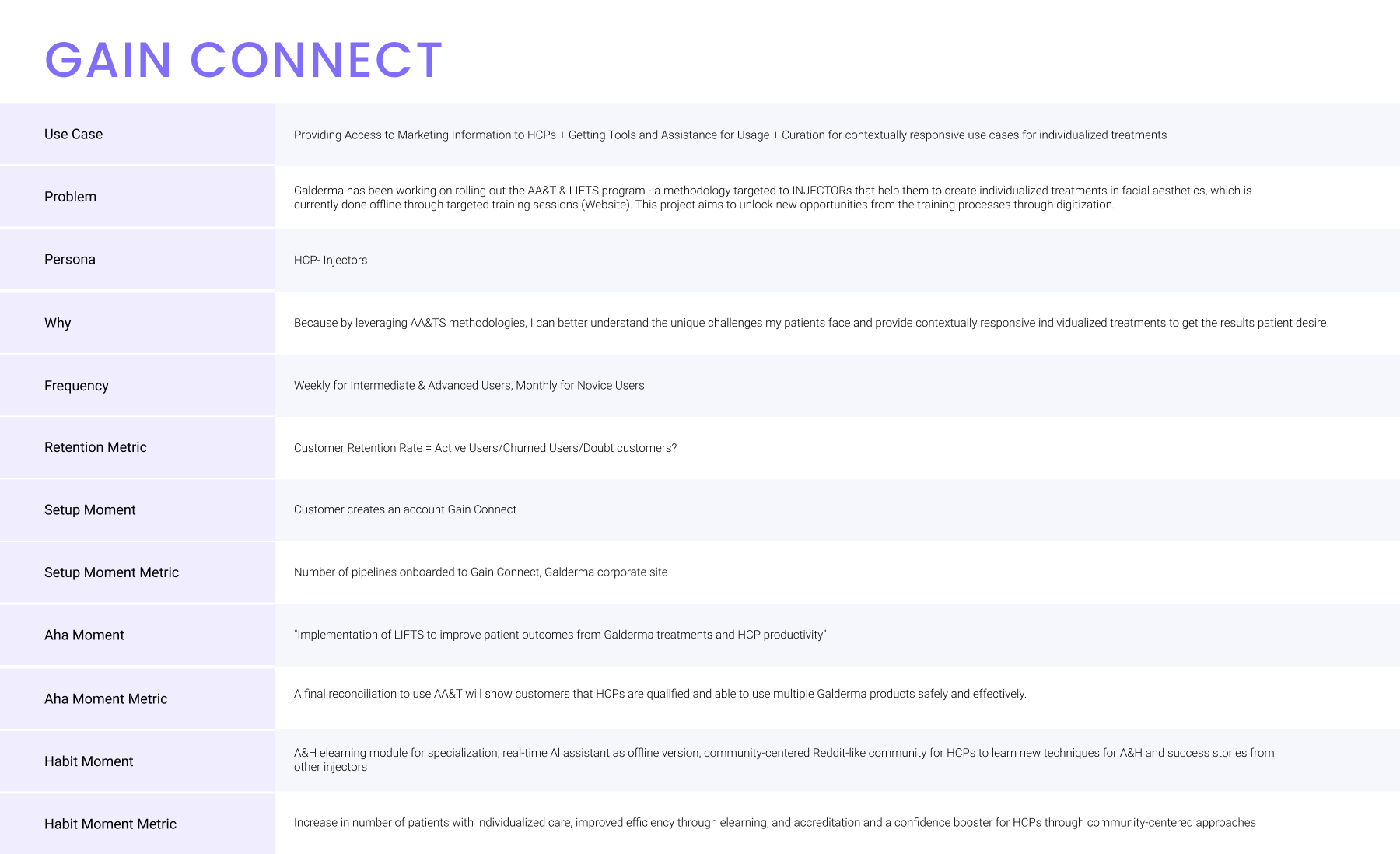Image resolution: width=1400 pixels, height=854 pixels.
Task: Select the Use Case row label
Action: click(x=73, y=134)
